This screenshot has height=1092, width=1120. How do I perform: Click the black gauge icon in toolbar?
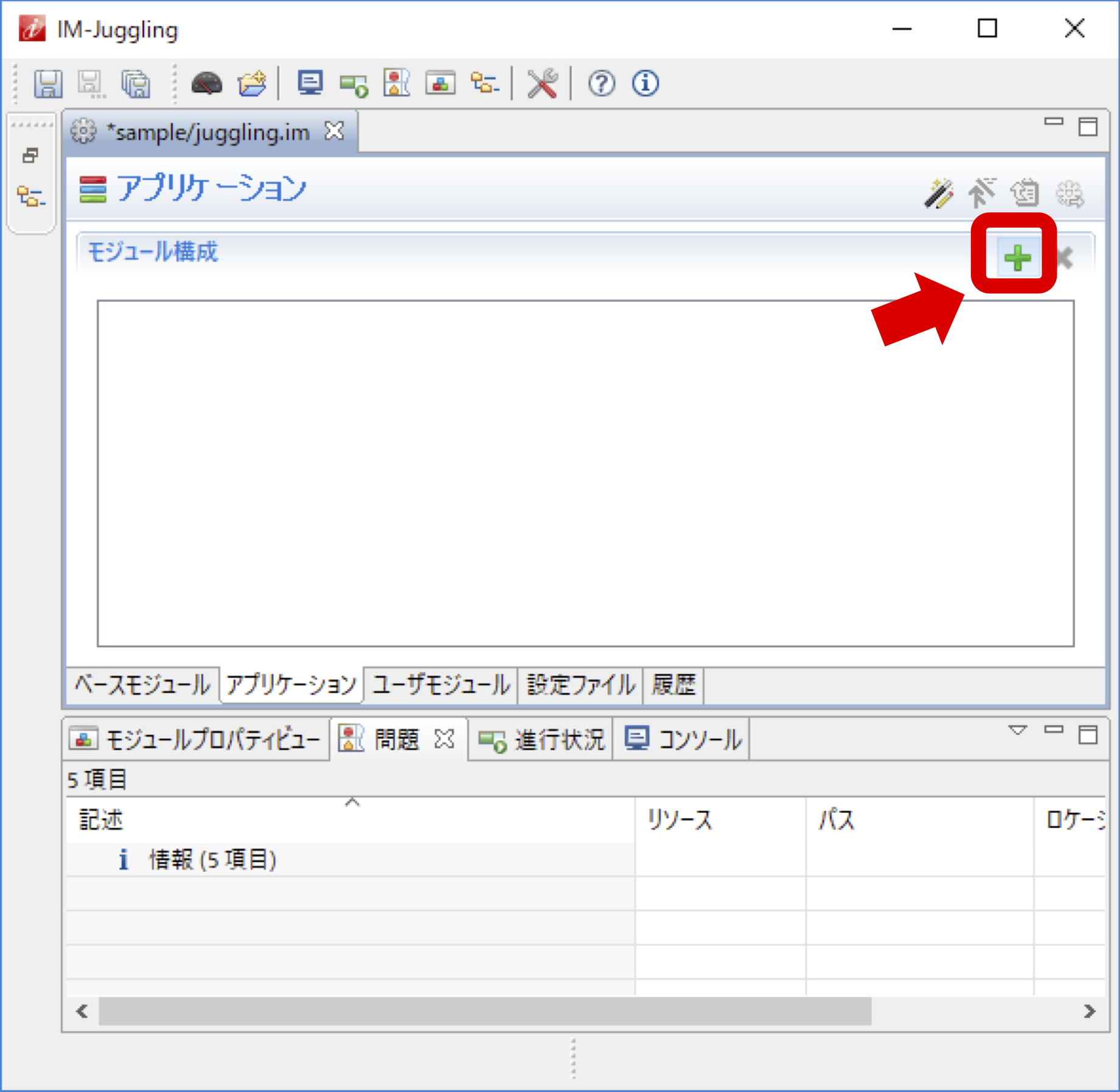pos(206,84)
